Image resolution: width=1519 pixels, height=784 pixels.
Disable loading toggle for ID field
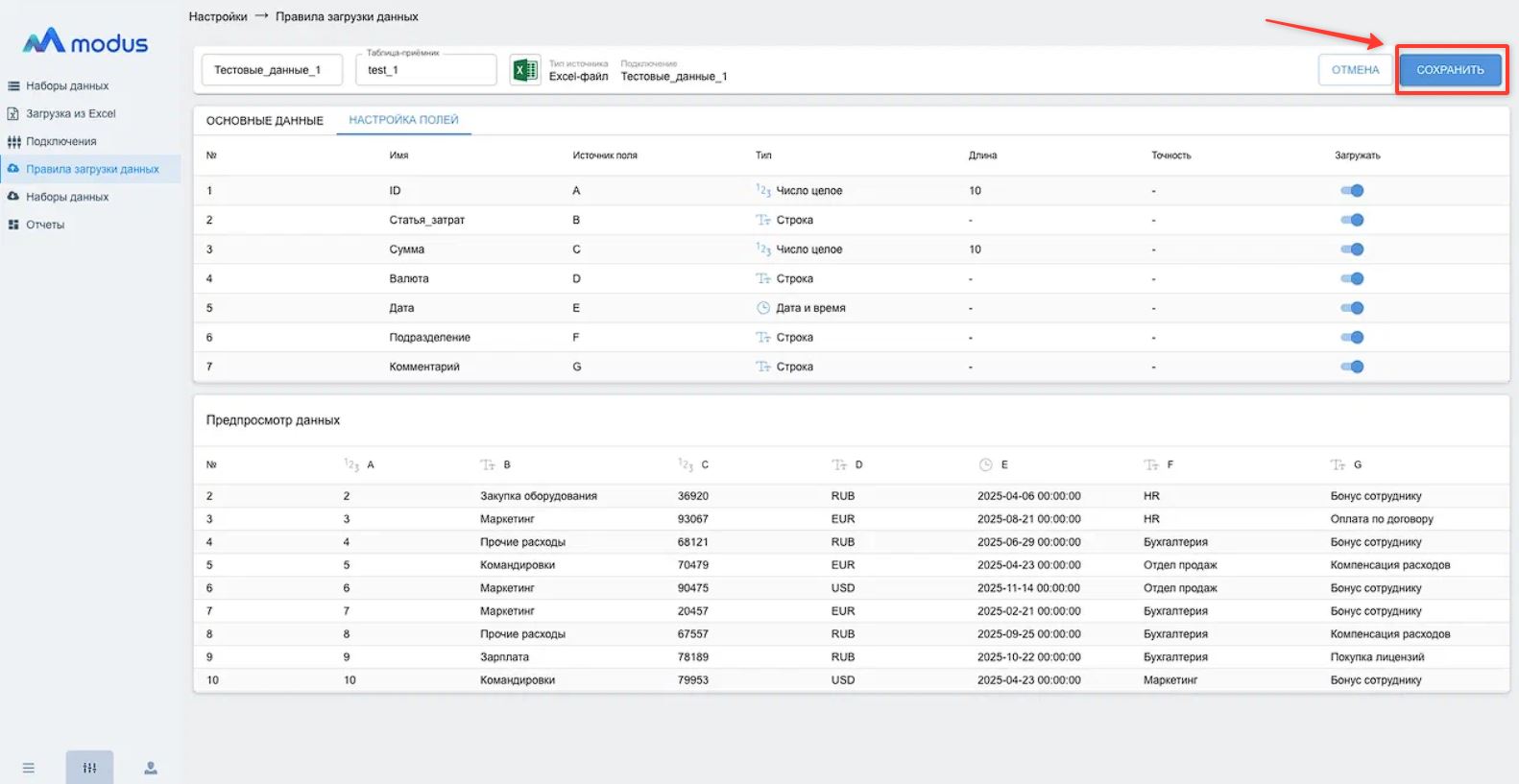pos(1352,191)
